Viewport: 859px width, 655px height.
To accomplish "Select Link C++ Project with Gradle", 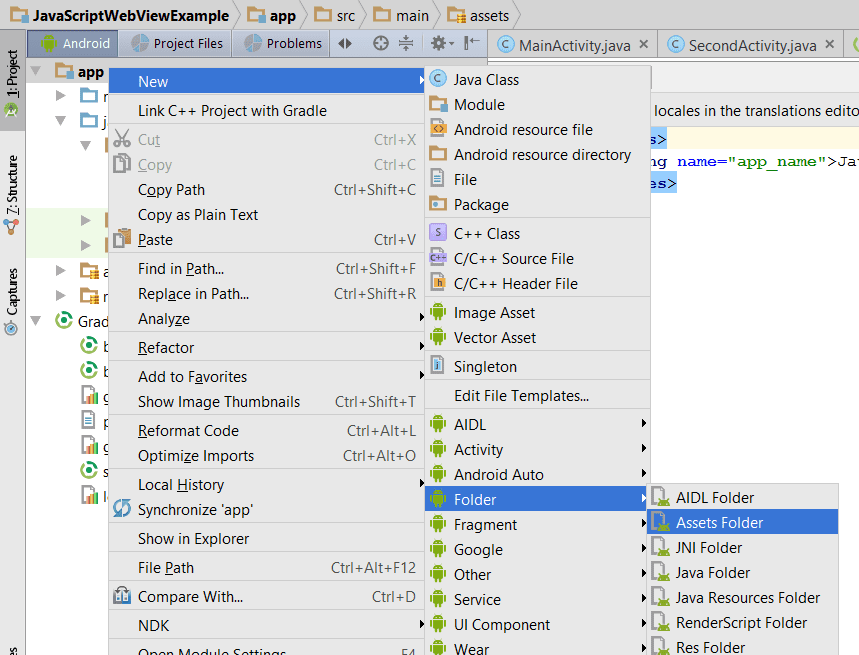I will point(267,111).
